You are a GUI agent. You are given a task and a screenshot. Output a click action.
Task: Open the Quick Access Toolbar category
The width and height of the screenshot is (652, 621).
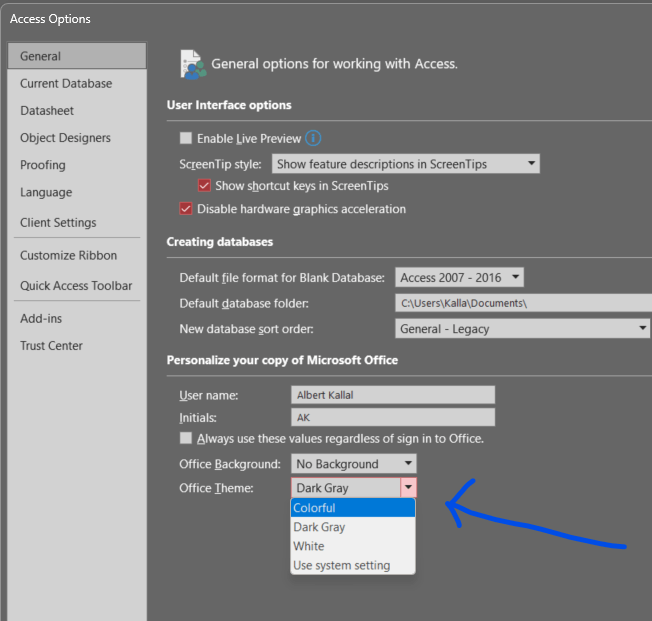point(77,285)
